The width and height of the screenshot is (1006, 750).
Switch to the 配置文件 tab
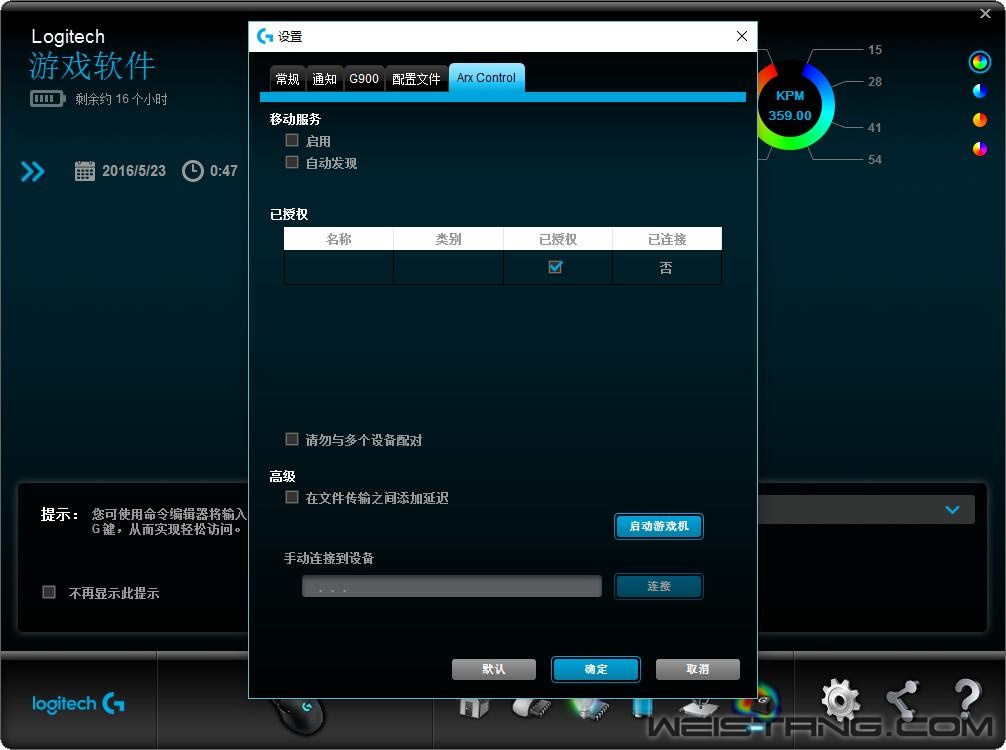click(416, 79)
